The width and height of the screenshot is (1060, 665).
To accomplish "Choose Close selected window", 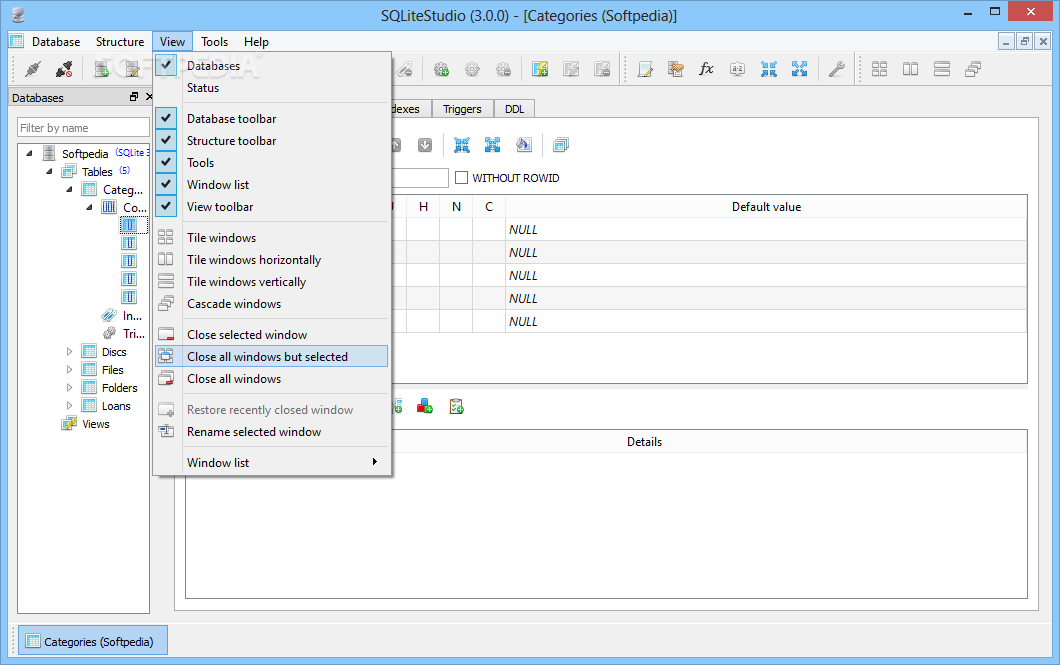I will (x=272, y=335).
